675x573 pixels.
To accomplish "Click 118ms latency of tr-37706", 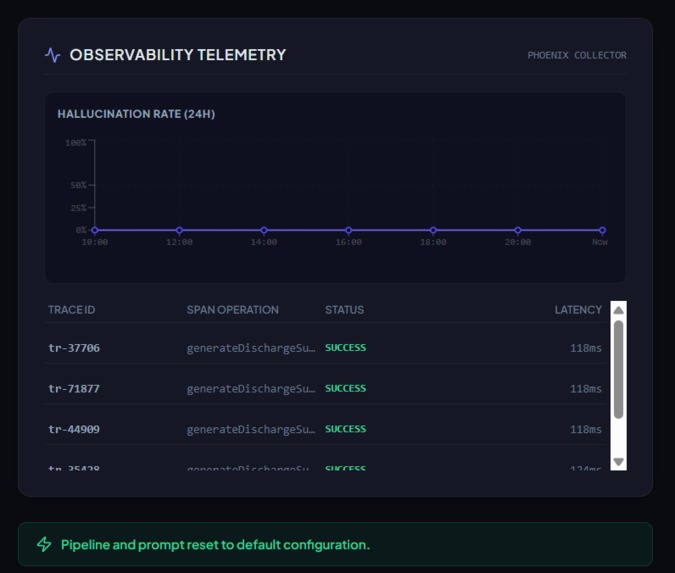I will coord(586,348).
